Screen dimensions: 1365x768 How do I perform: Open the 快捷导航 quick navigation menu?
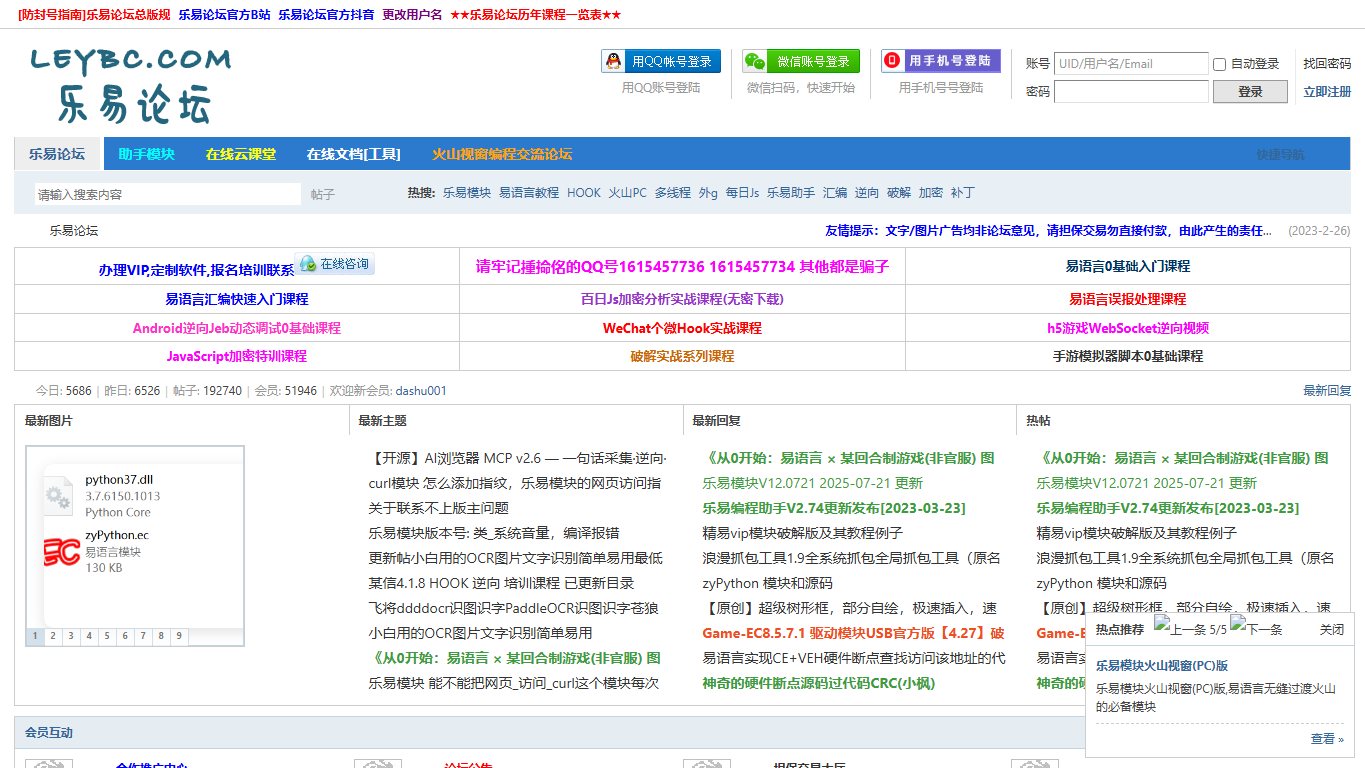(x=1280, y=154)
